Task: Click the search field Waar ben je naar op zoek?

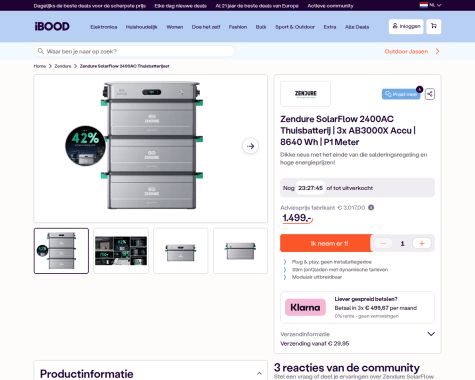Action: point(134,51)
